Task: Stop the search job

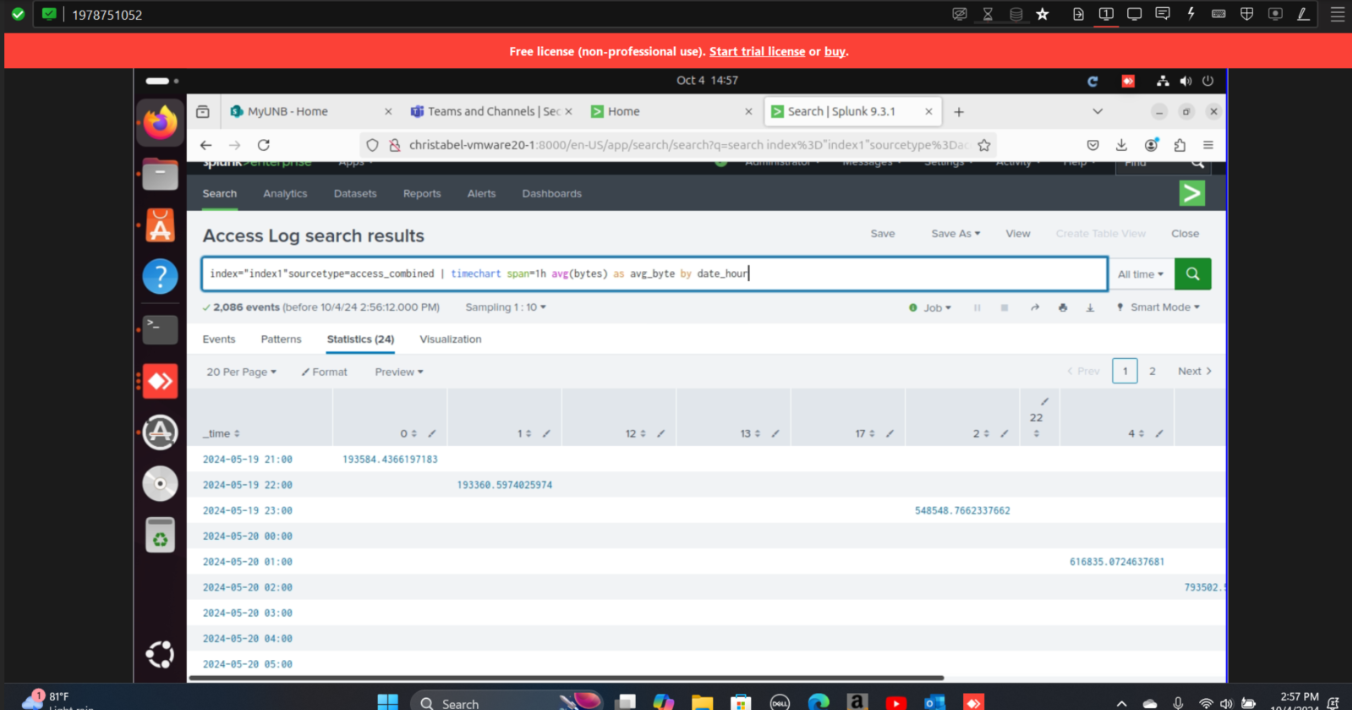Action: click(1004, 308)
